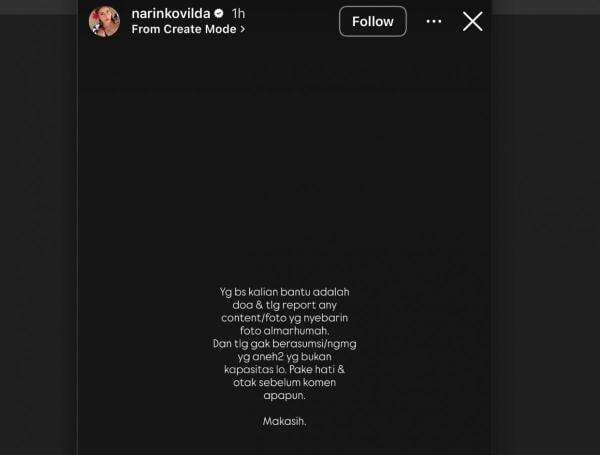600x455 pixels.
Task: Click the 1h story timestamp
Action: (x=238, y=14)
